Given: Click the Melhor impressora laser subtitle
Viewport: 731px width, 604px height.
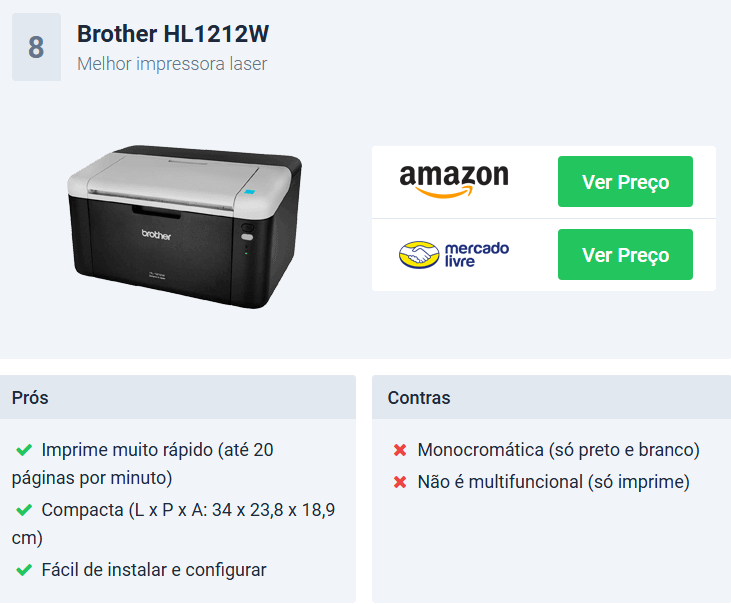Looking at the screenshot, I should [172, 64].
